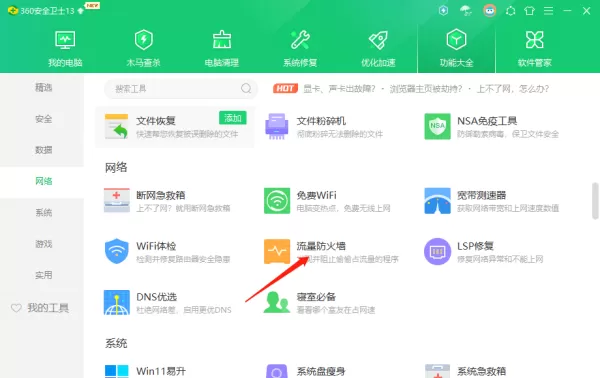Click the umbrella icon in title bar
Image resolution: width=600 pixels, height=378 pixels.
[x=466, y=11]
